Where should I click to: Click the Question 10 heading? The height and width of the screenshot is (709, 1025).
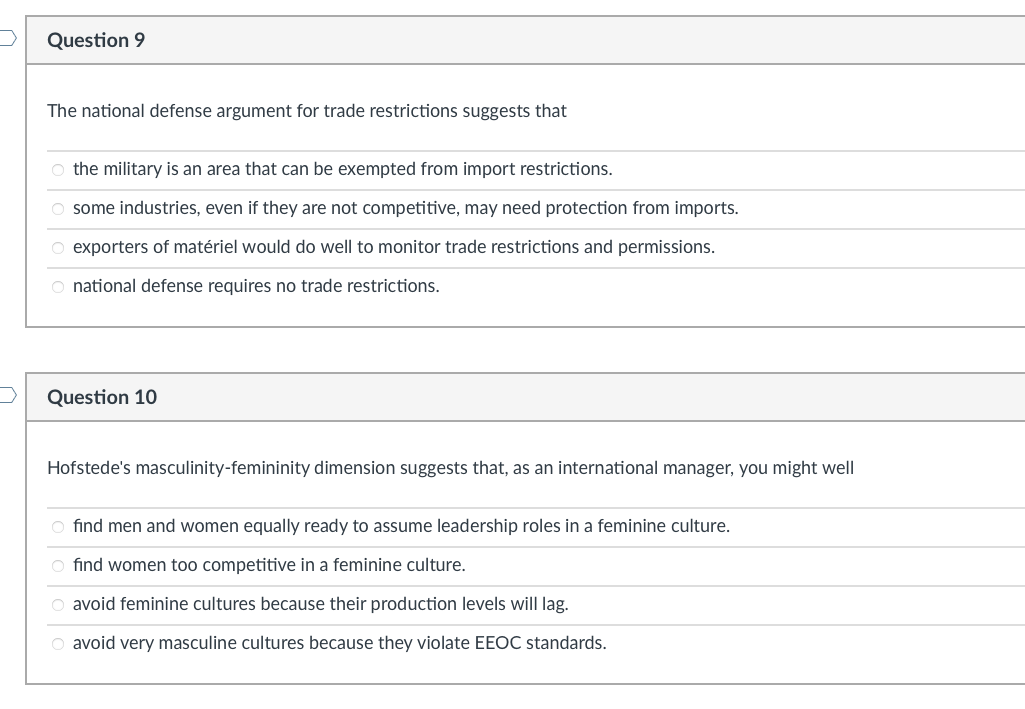point(102,398)
